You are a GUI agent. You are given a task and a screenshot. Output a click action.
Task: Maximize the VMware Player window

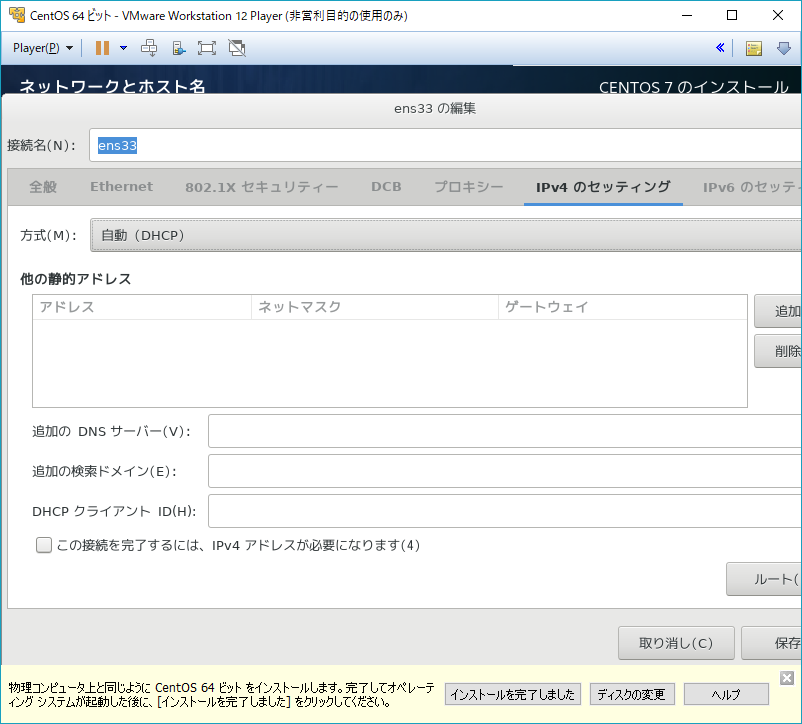pyautogui.click(x=732, y=15)
